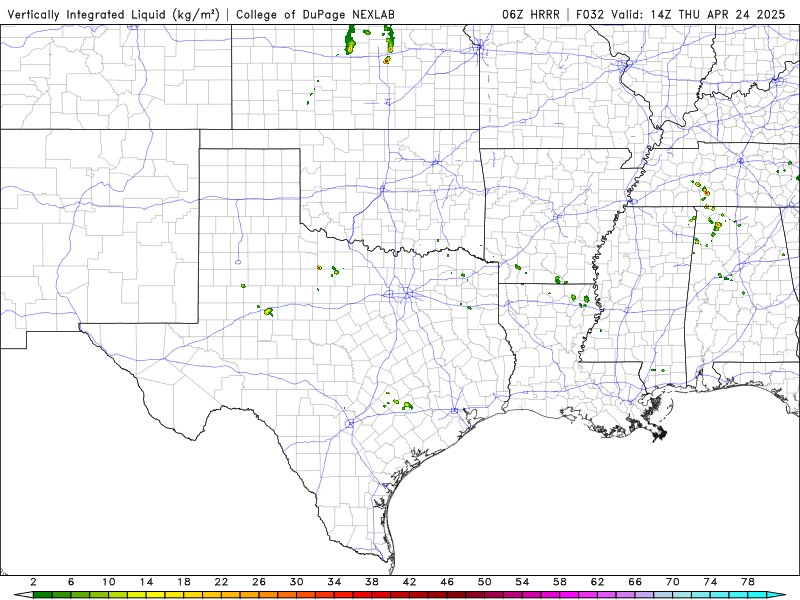Click the 'Vertically Integrated Liquid (kg/m²)' title text
Screen dimensions: 800x600
(x=113, y=15)
